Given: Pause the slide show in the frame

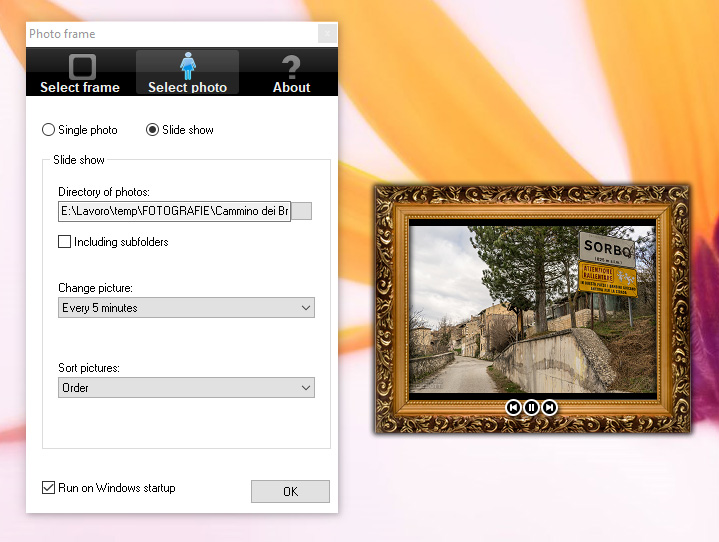Looking at the screenshot, I should pos(531,407).
